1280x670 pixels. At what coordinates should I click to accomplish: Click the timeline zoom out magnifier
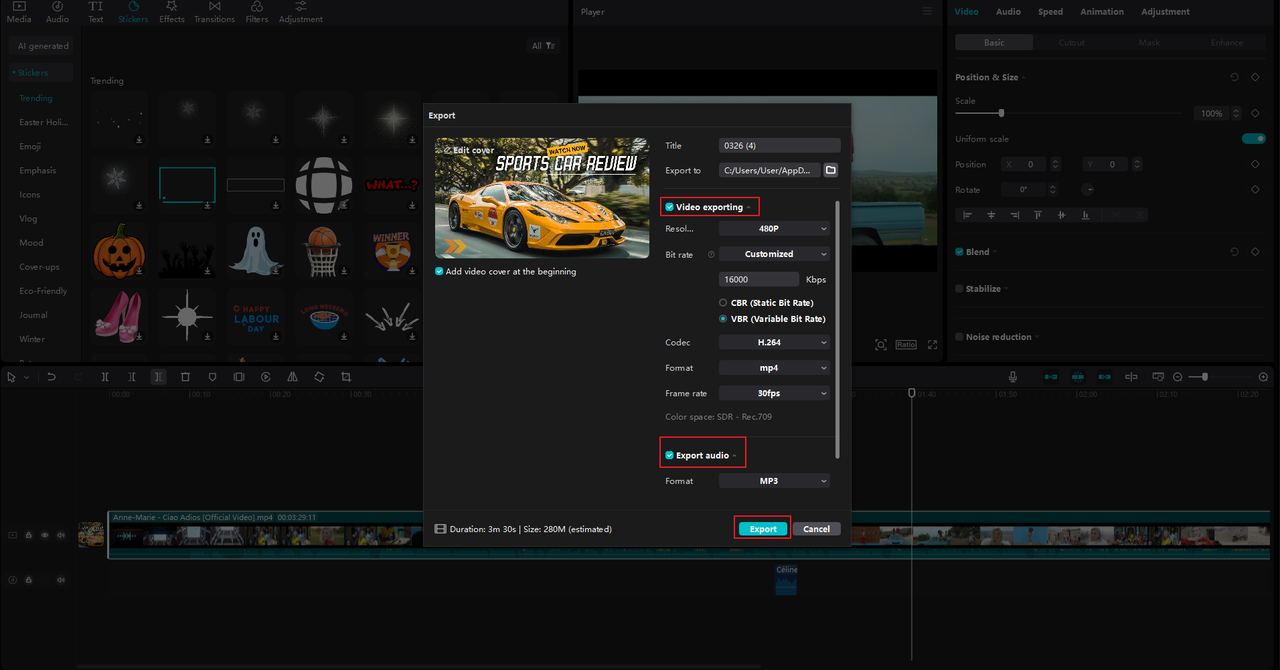(1178, 377)
